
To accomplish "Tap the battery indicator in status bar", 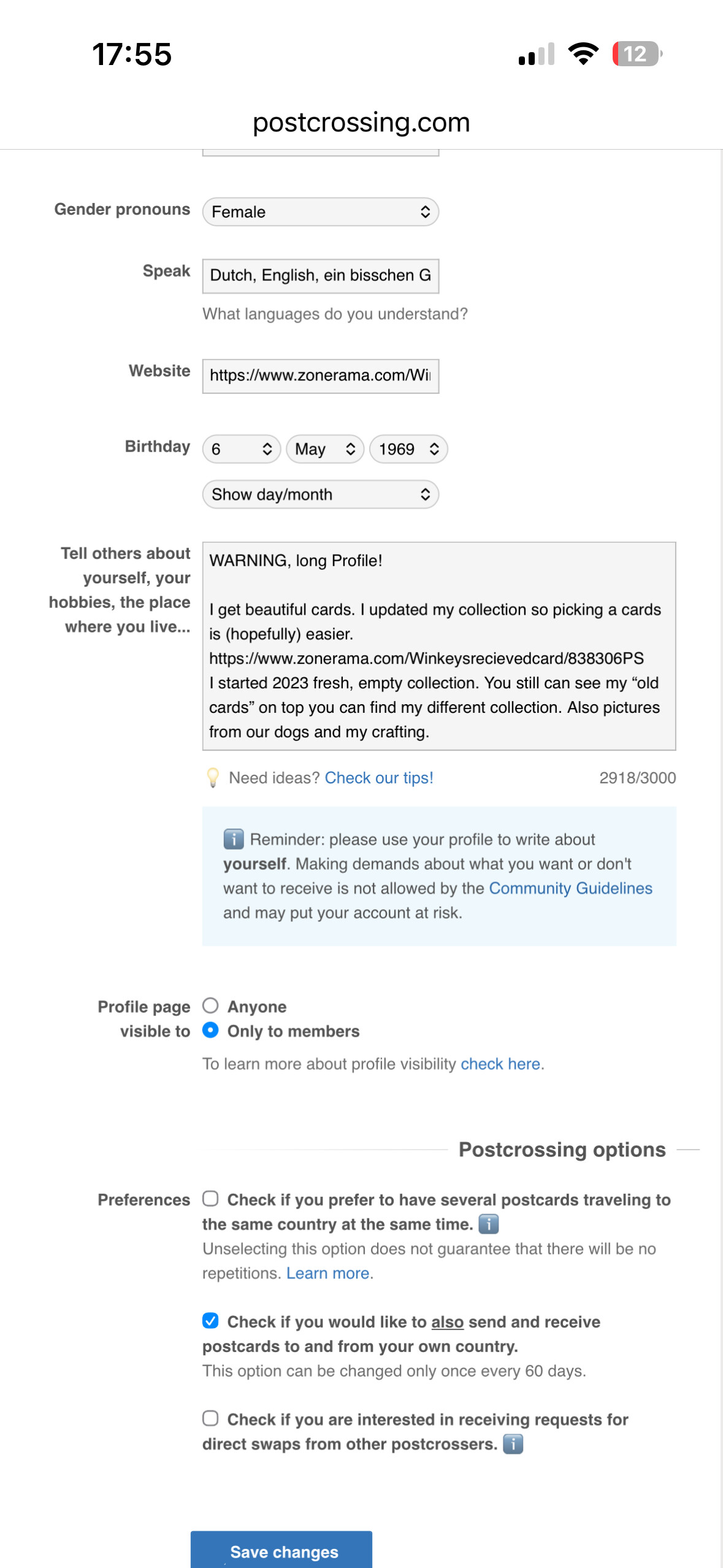I will coord(637,54).
